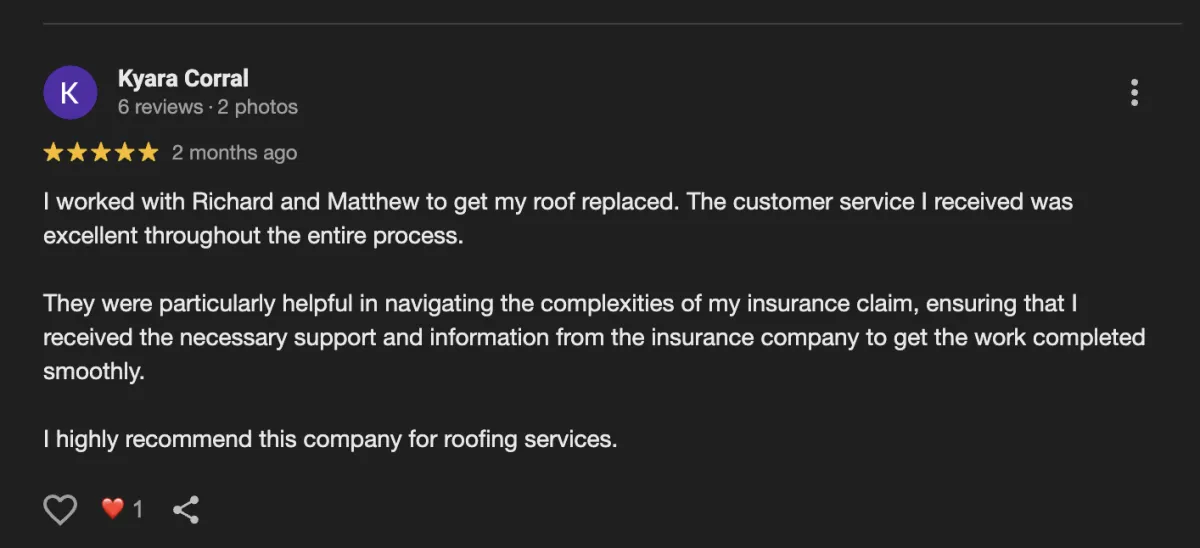Click the purple K profile avatar

click(70, 92)
